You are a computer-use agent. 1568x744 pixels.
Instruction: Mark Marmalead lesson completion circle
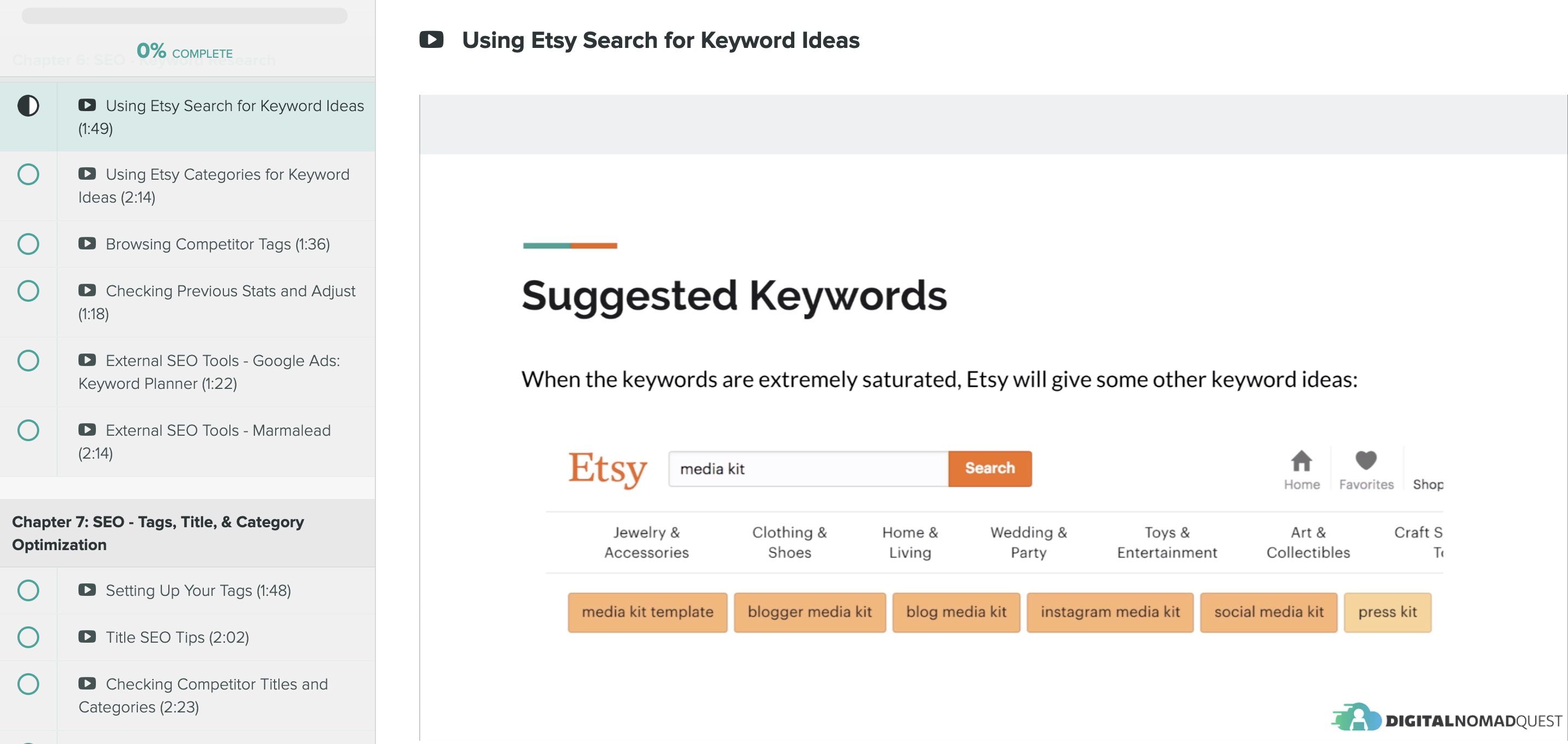pos(28,430)
